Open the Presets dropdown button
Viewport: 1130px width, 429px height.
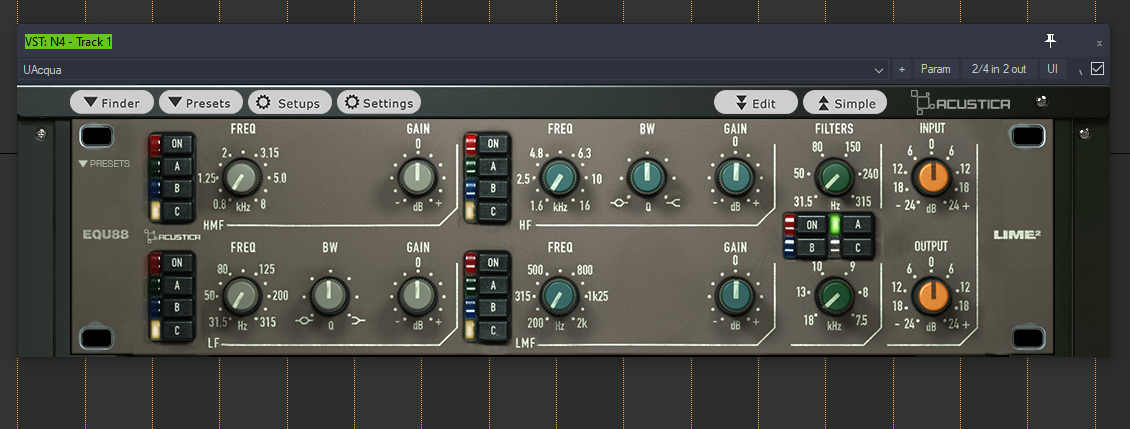200,102
